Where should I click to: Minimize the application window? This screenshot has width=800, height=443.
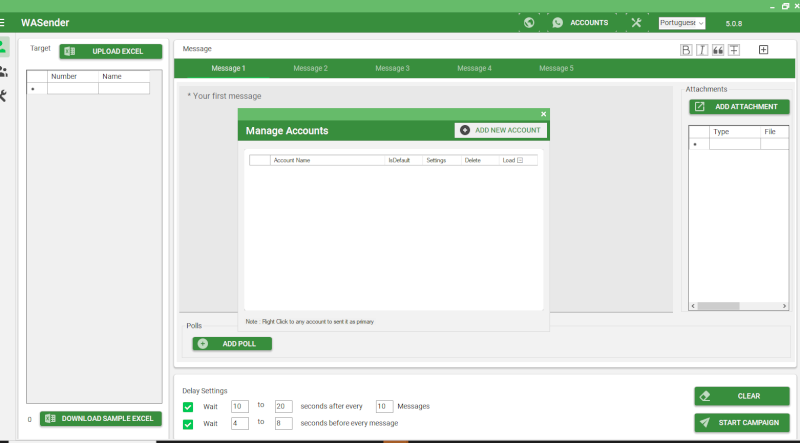pos(773,7)
